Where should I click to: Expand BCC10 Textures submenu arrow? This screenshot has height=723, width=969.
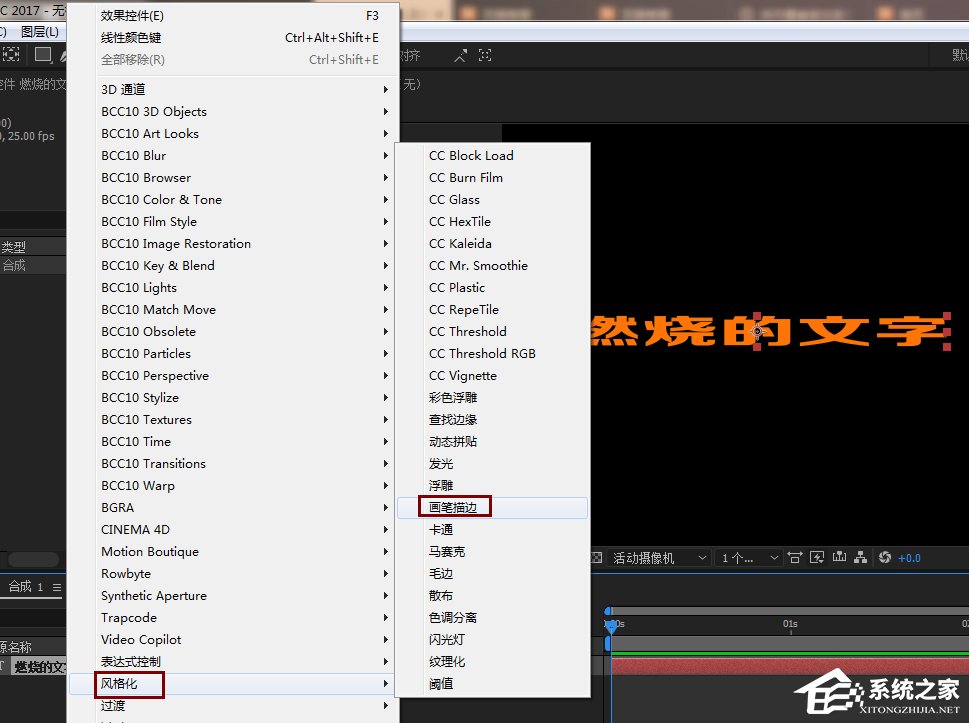point(386,420)
